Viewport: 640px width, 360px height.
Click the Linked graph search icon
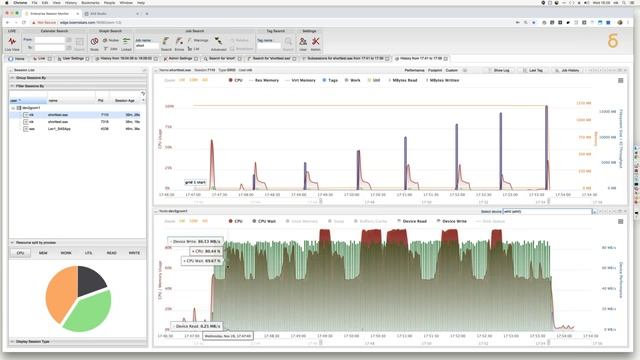pos(126,43)
